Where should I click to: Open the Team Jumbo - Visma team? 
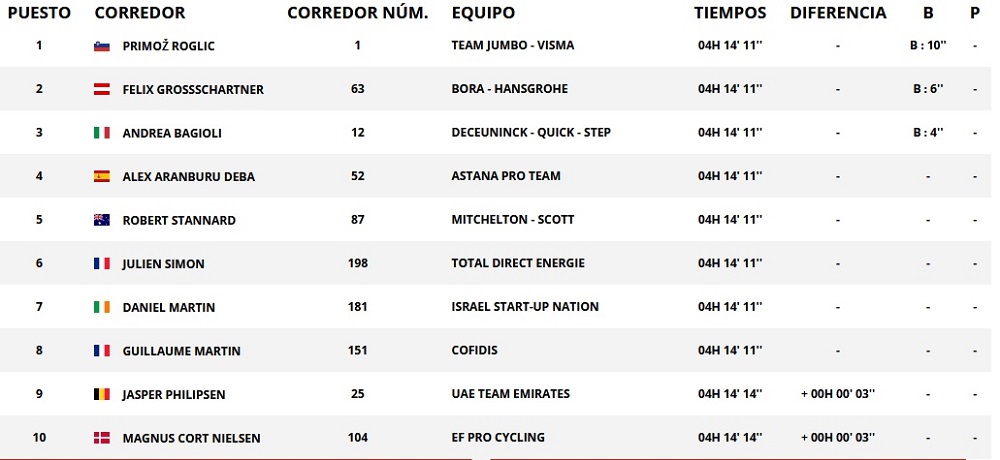[512, 46]
